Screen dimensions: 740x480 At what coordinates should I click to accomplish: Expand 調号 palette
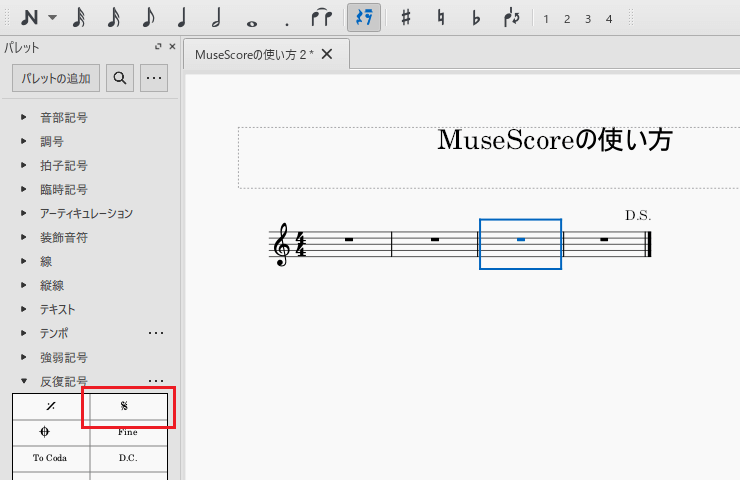point(24,141)
